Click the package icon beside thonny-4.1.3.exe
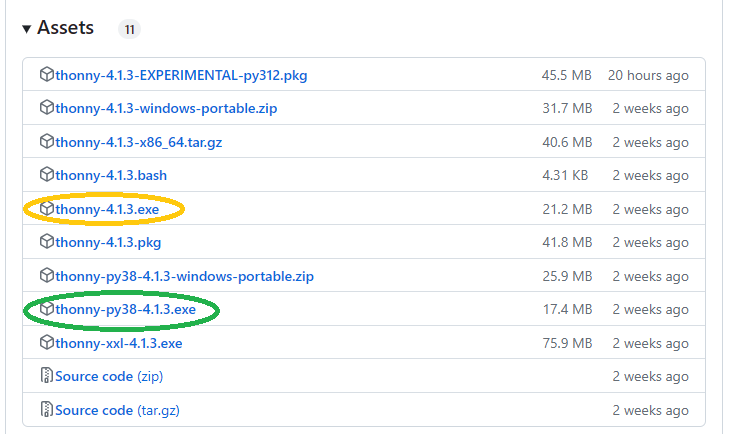Viewport: 735px width, 434px height. pyautogui.click(x=47, y=209)
